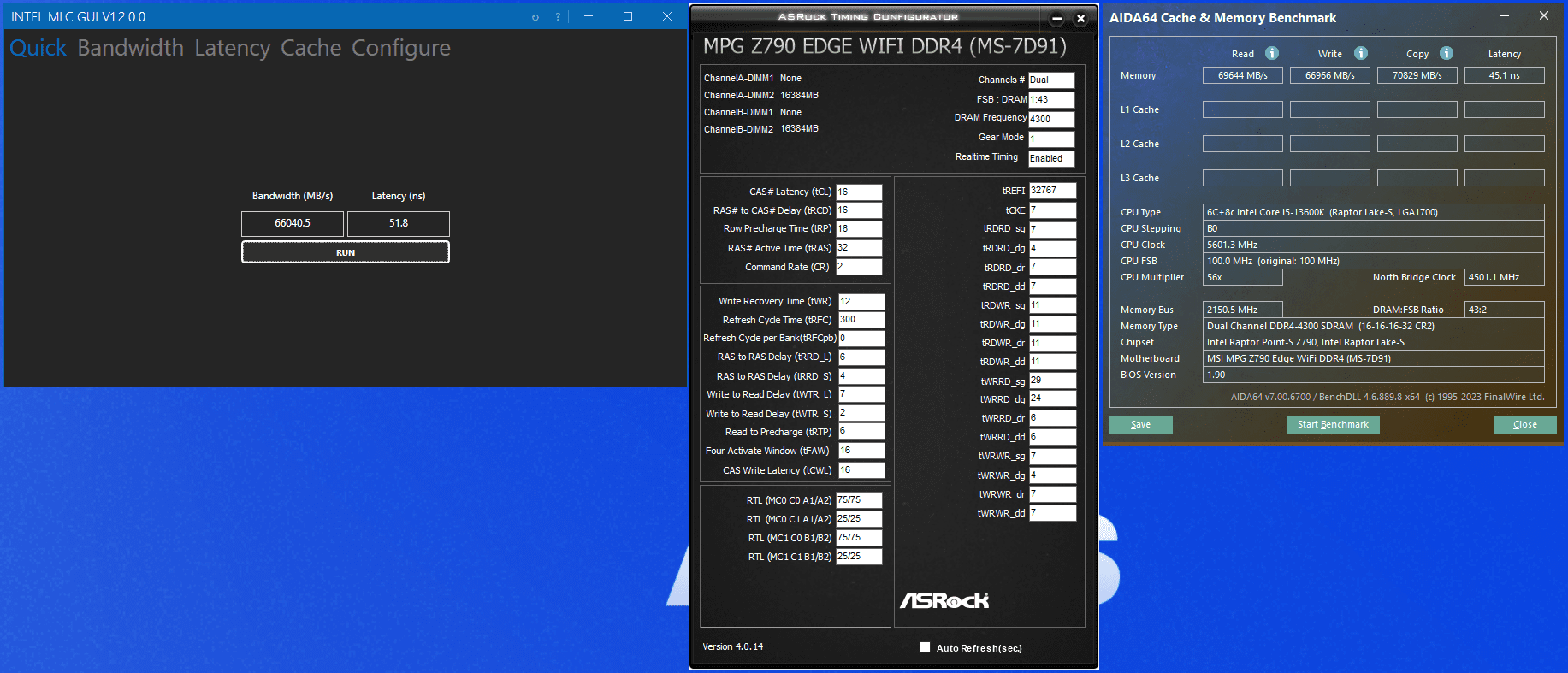Click the CAS# Latency (tCL) value field

(x=859, y=192)
